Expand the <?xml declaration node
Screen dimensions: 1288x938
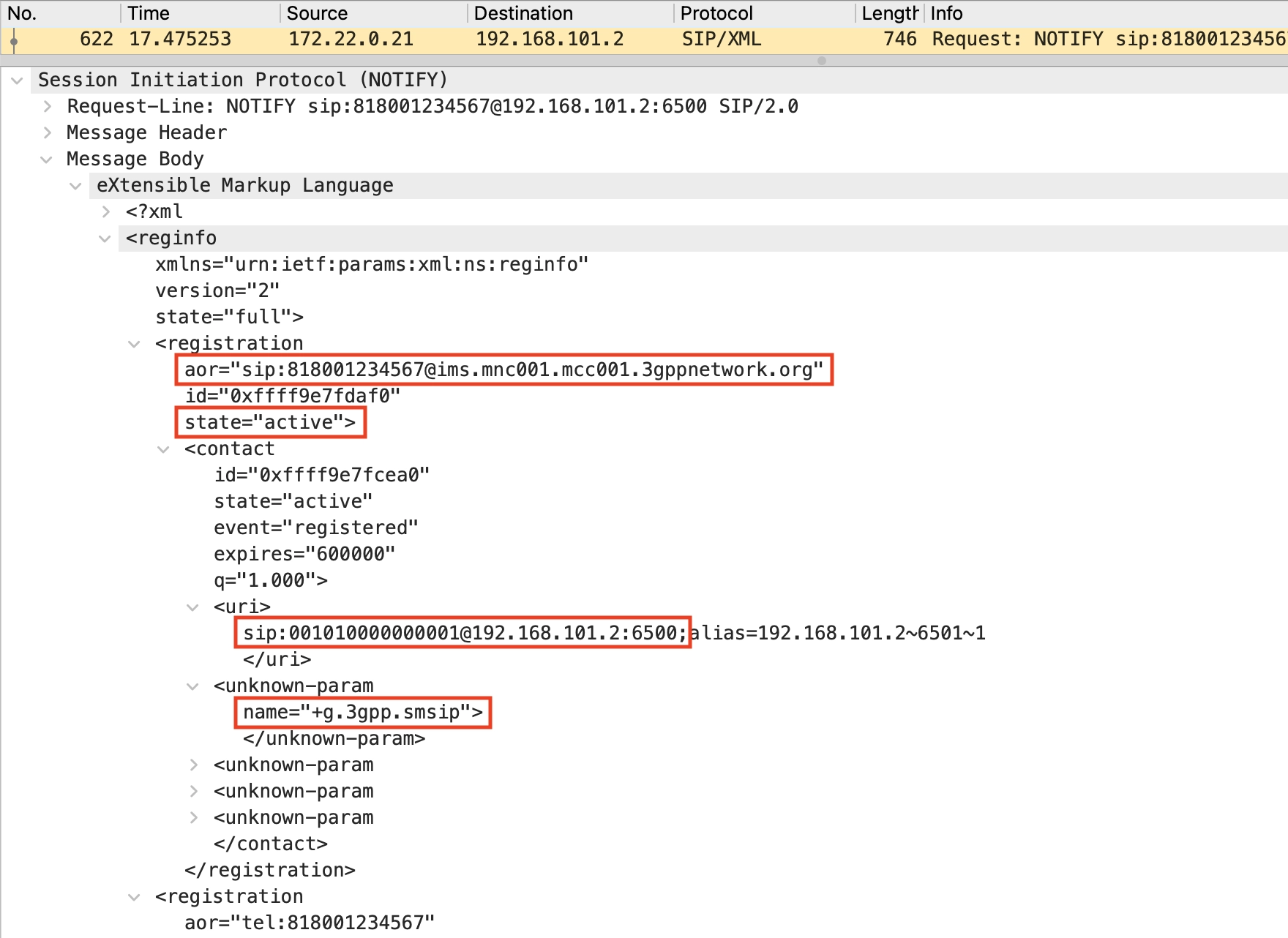click(106, 212)
